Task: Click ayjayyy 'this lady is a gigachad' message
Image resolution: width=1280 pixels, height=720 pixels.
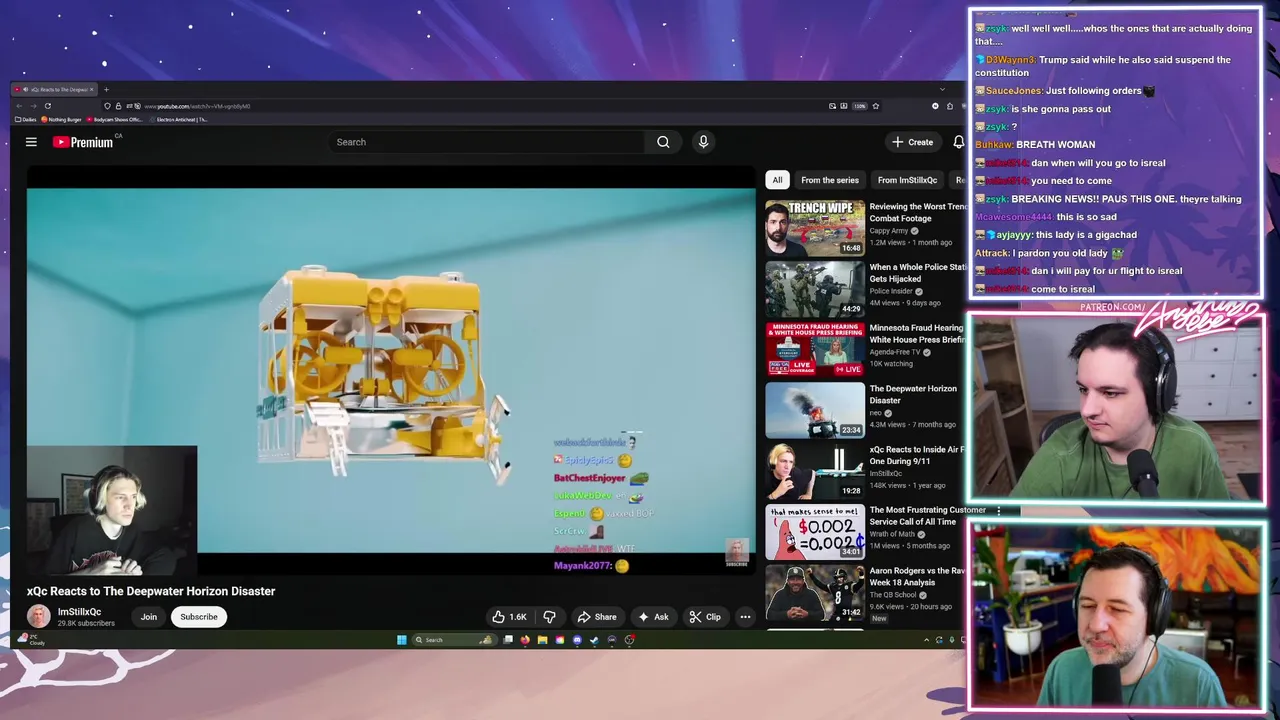Action: coord(1056,235)
